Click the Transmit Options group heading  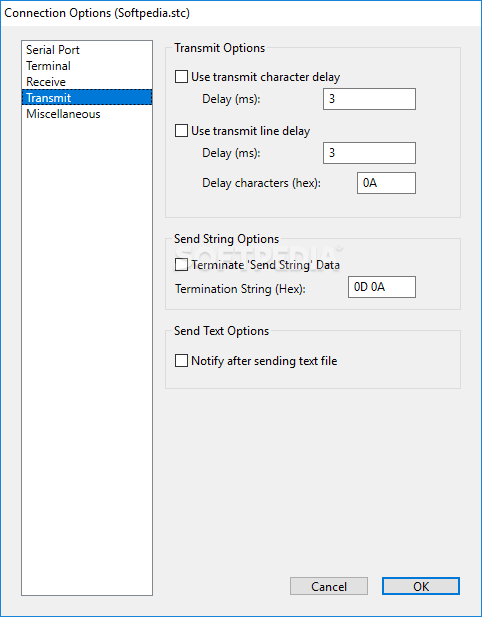220,48
